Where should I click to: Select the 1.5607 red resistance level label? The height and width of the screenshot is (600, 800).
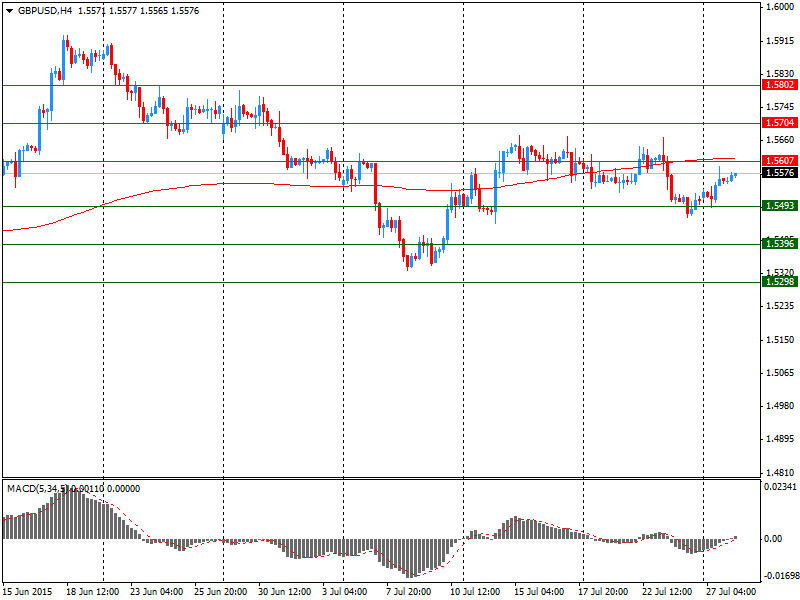click(780, 161)
